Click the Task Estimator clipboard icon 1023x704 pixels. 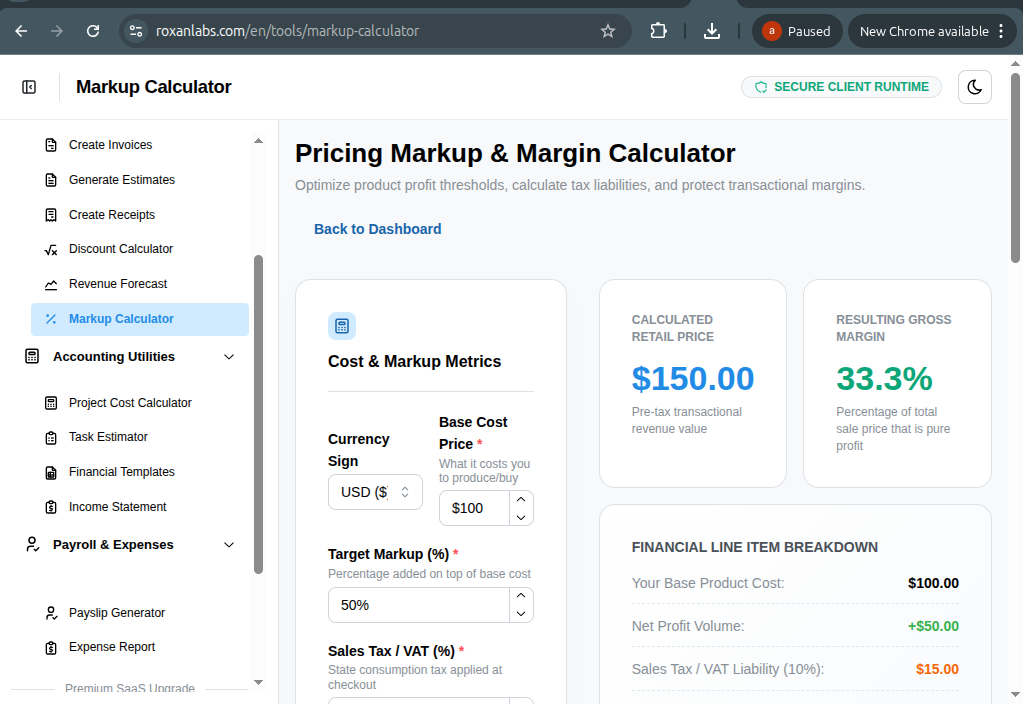pyautogui.click(x=51, y=437)
